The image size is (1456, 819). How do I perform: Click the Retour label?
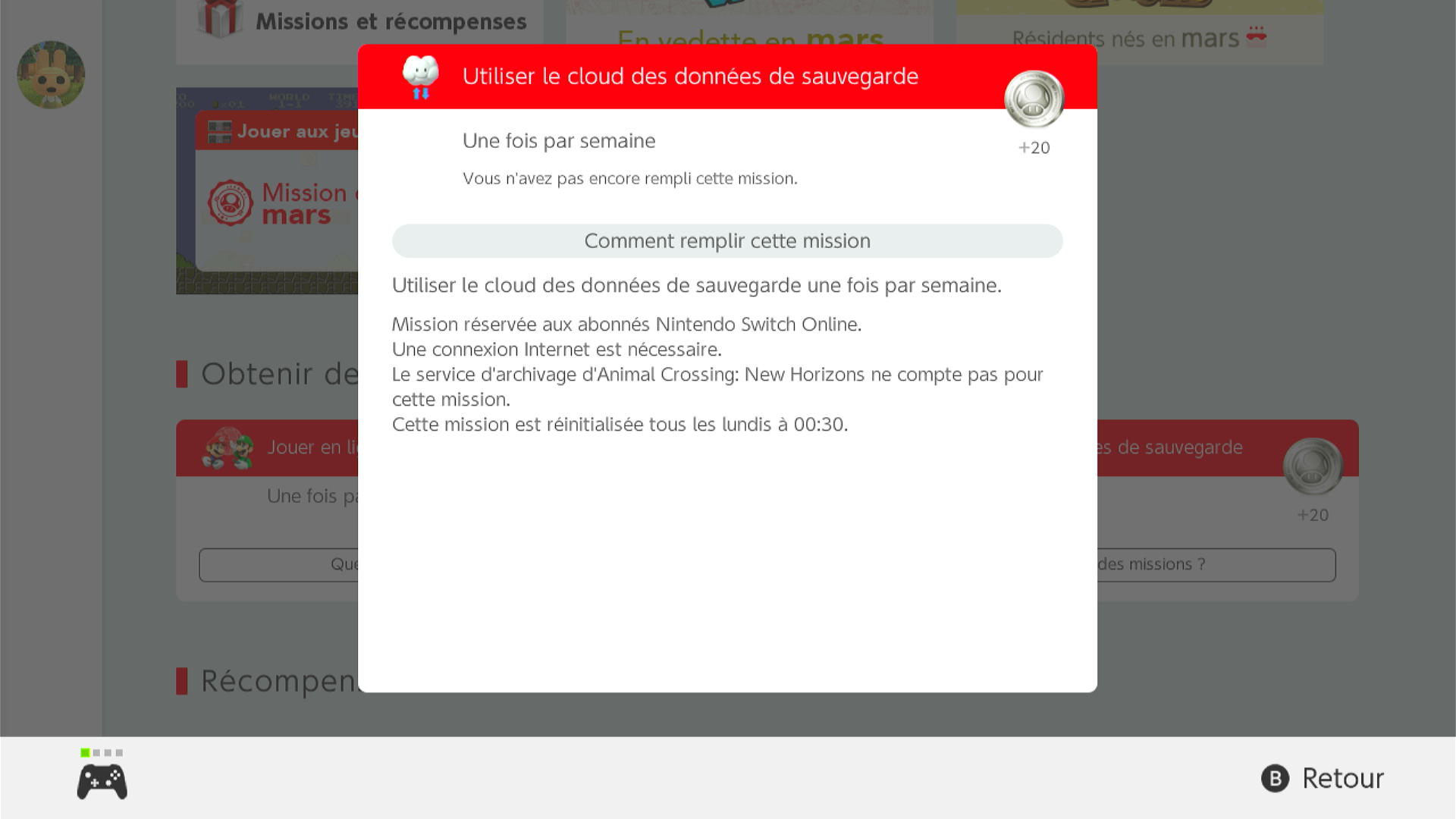click(1343, 778)
